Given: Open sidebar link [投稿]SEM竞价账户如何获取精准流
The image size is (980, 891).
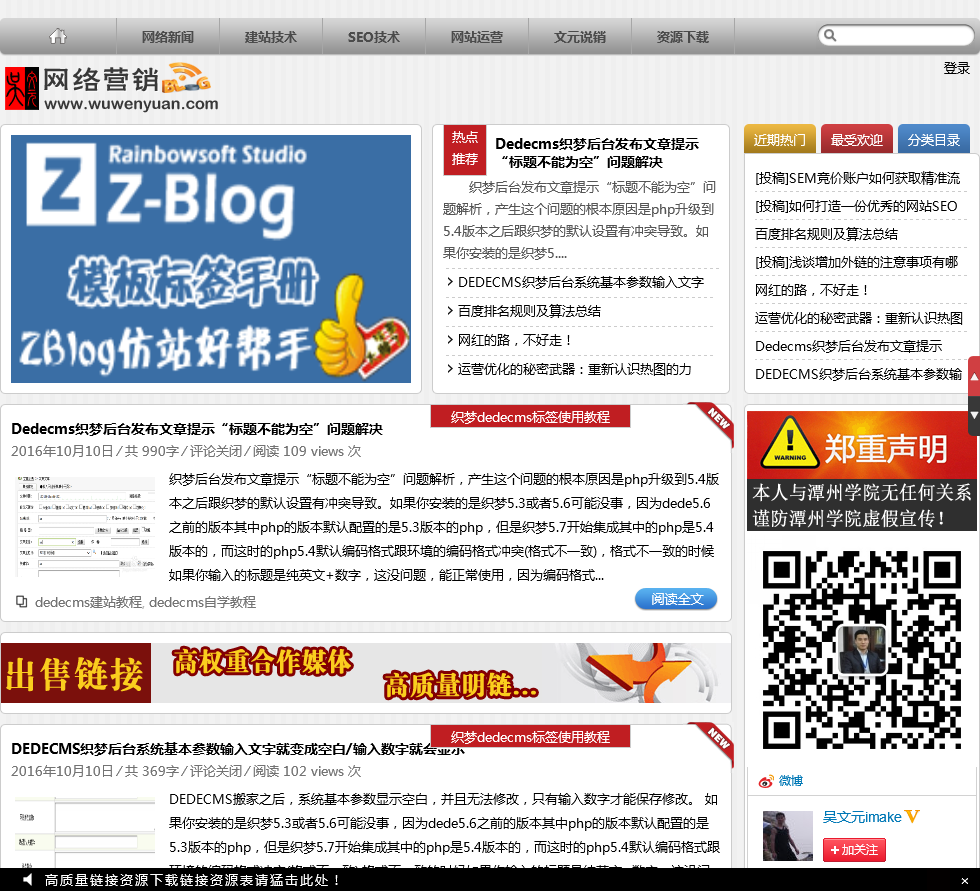Looking at the screenshot, I should (857, 178).
